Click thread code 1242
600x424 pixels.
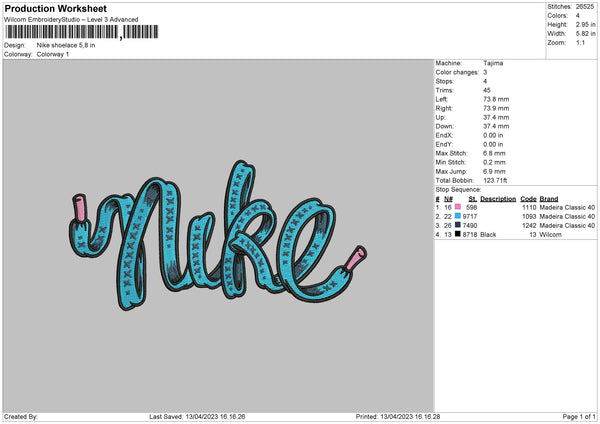(529, 225)
